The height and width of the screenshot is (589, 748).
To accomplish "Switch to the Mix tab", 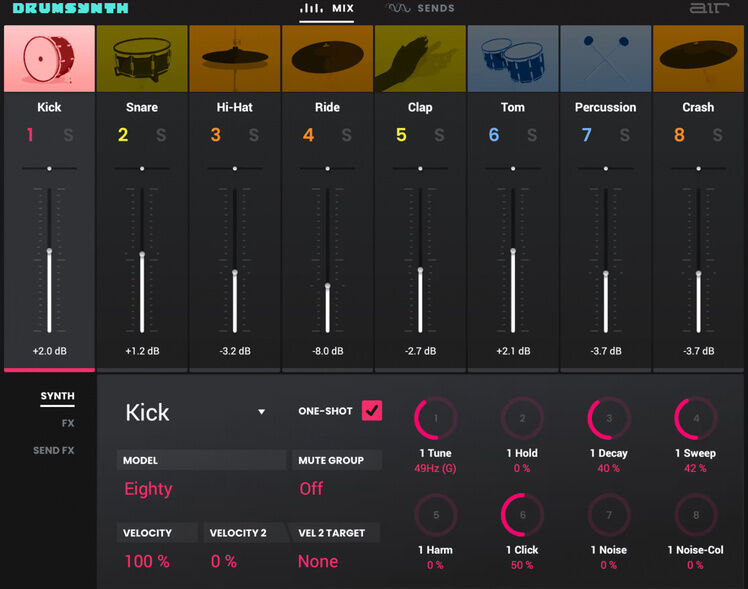I will click(327, 9).
